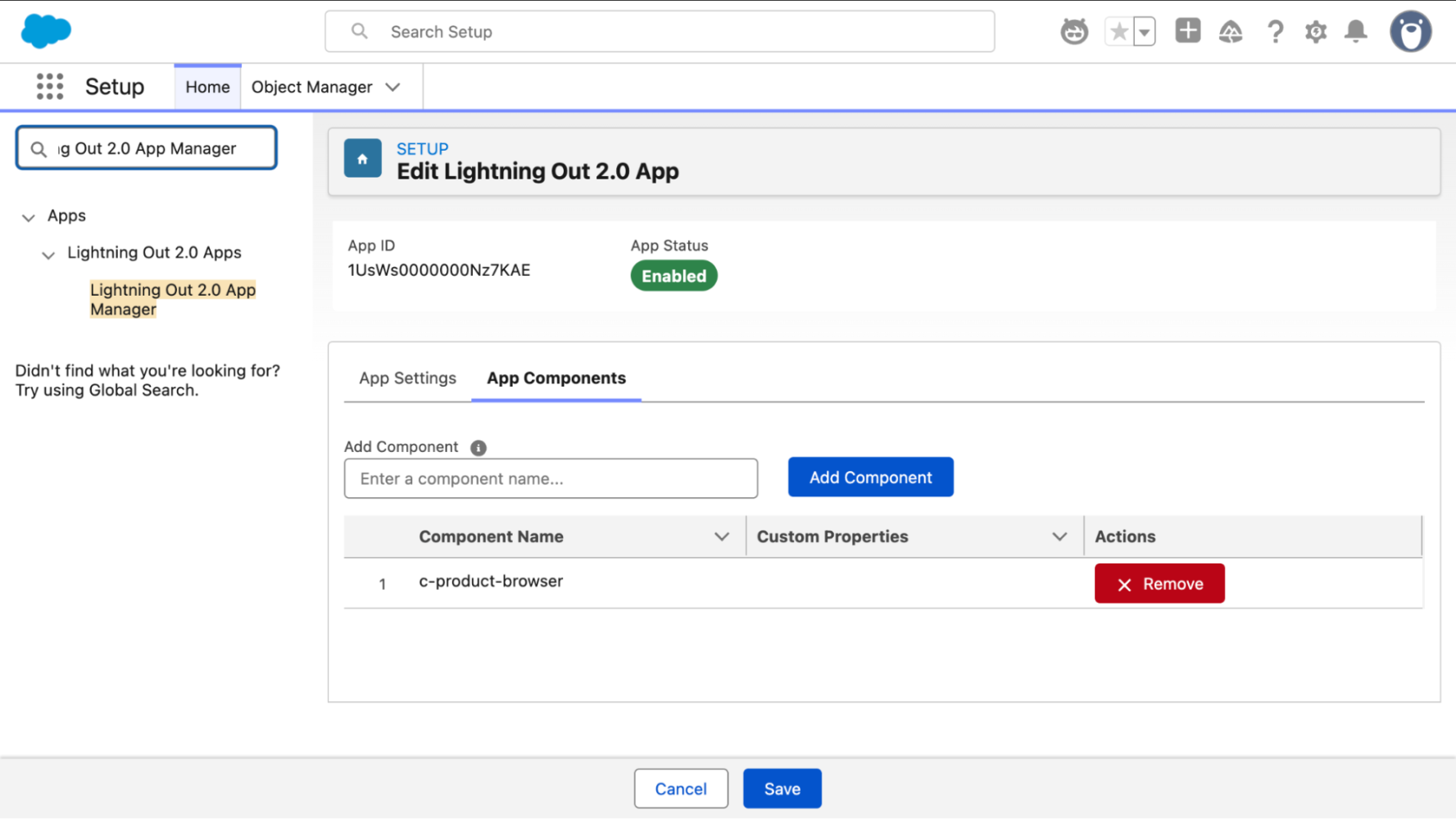This screenshot has width=1456, height=819.
Task: Click the Quick Find search box
Action: (147, 148)
